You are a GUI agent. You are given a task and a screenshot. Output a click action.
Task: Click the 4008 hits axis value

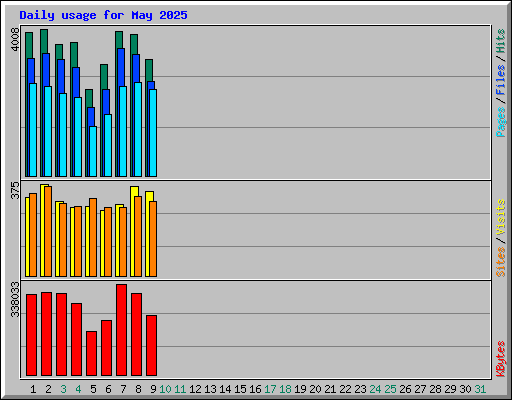coord(15,40)
